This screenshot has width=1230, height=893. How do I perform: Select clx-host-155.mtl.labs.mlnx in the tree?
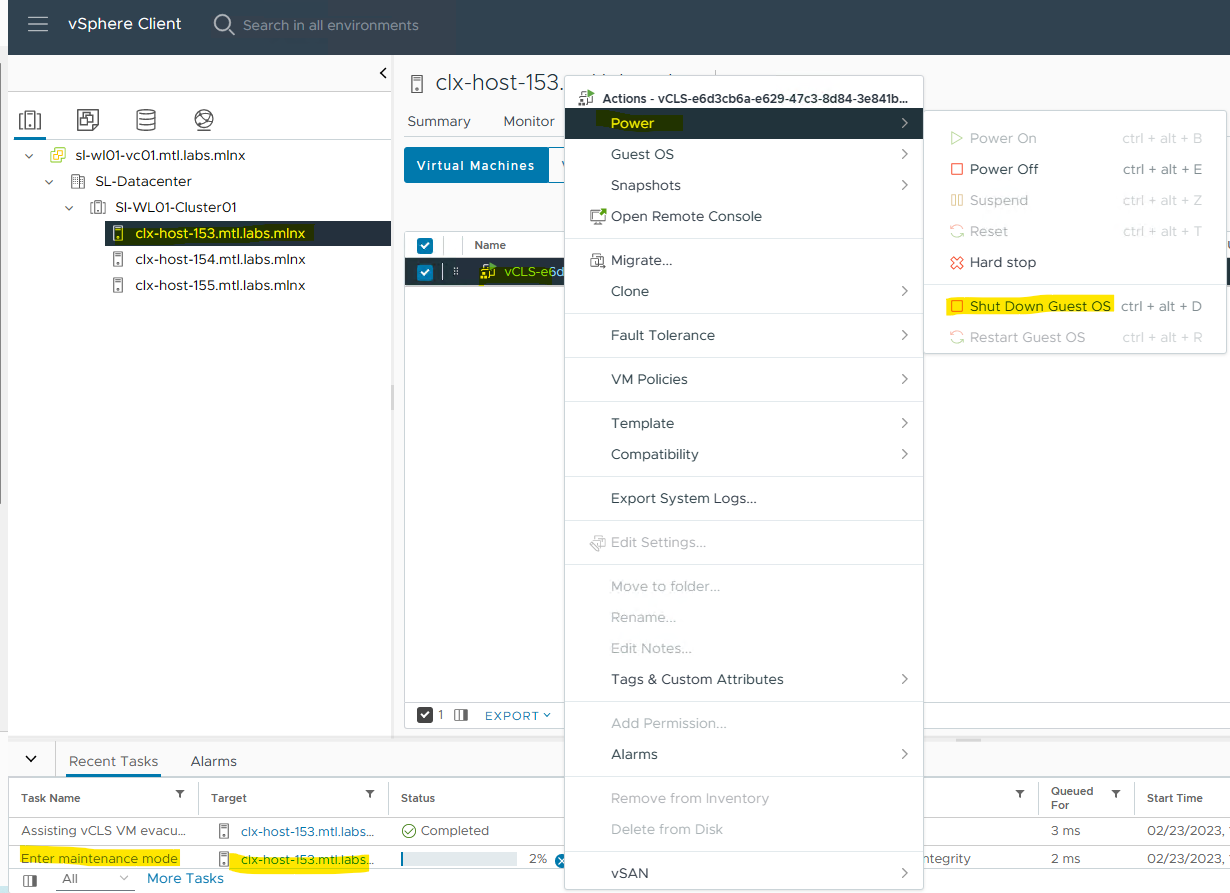click(x=220, y=285)
